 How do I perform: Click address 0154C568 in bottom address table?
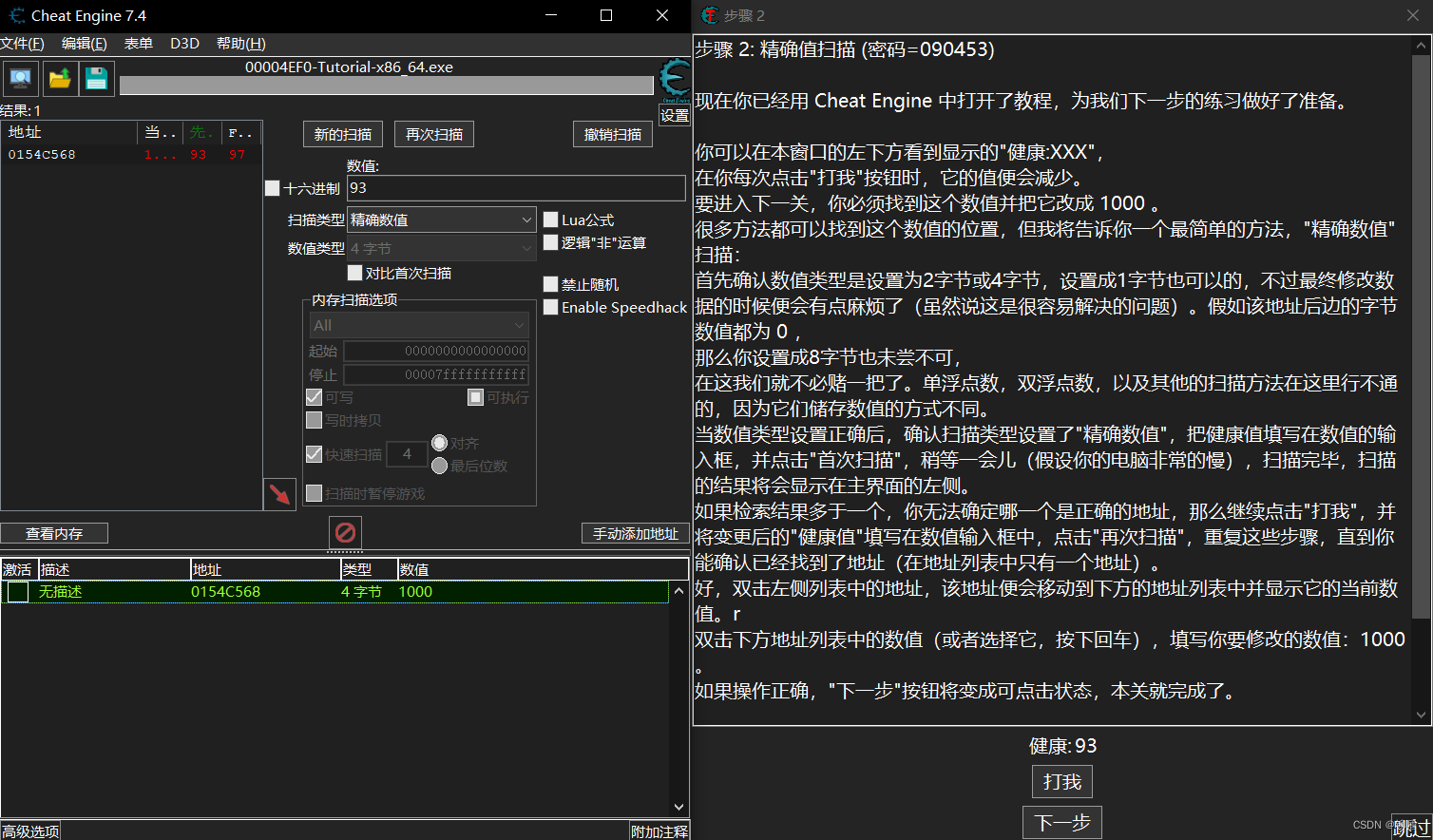point(225,592)
